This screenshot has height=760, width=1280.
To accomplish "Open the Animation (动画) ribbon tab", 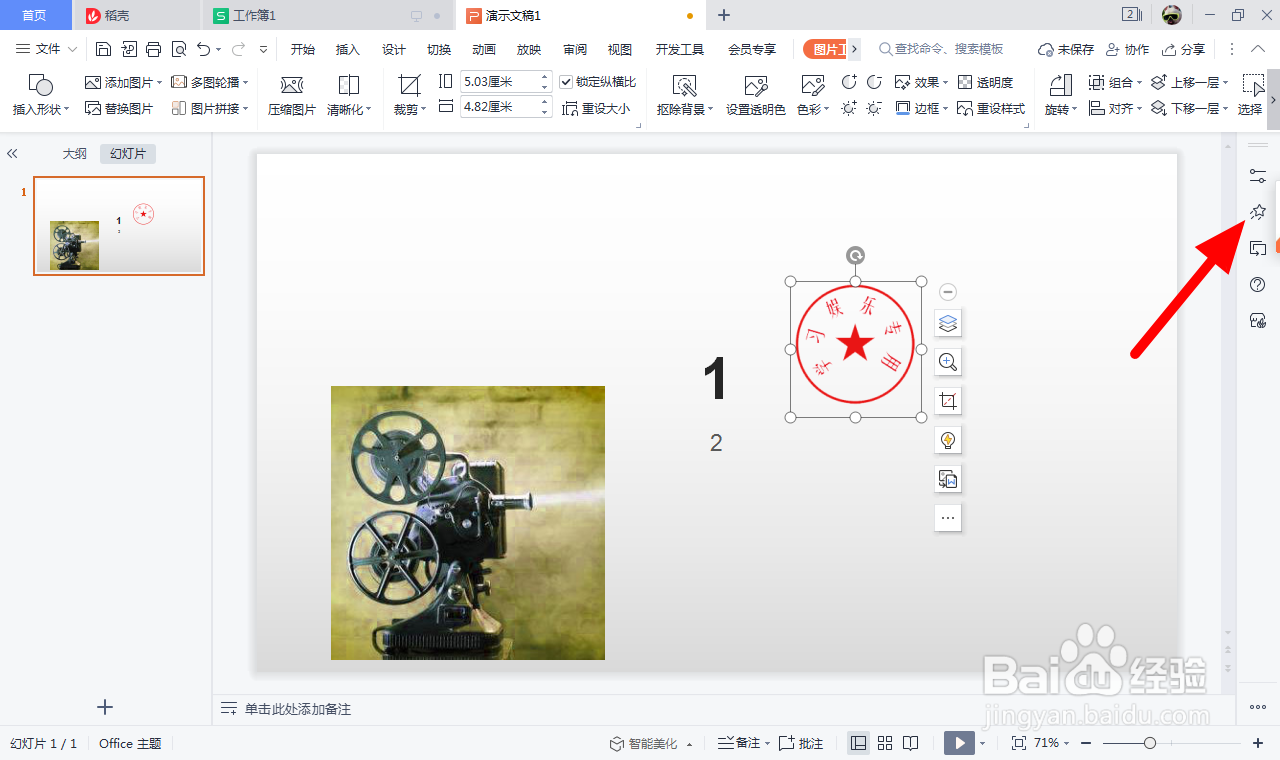I will click(484, 49).
